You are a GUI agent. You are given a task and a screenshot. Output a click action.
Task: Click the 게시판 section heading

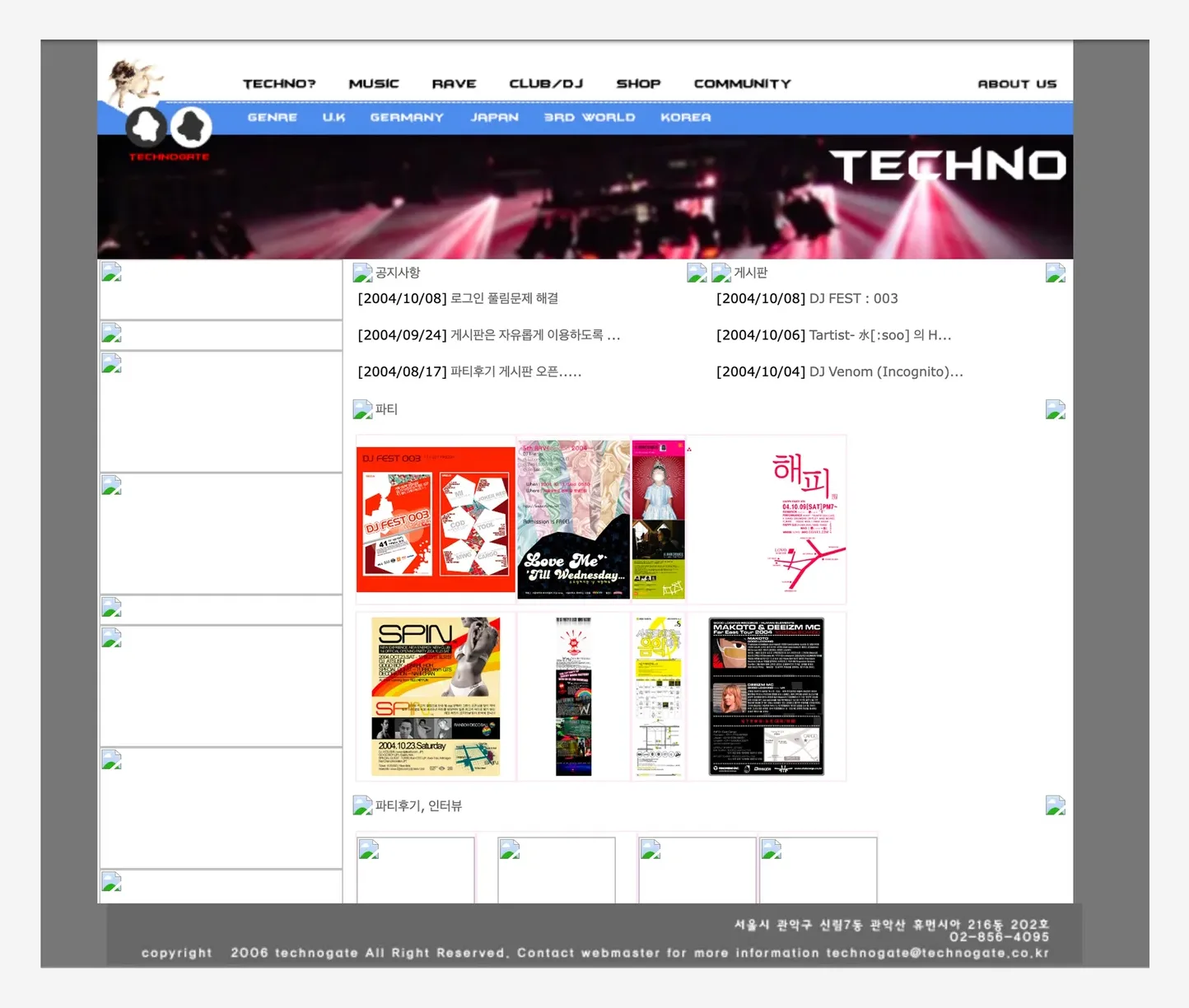click(751, 273)
